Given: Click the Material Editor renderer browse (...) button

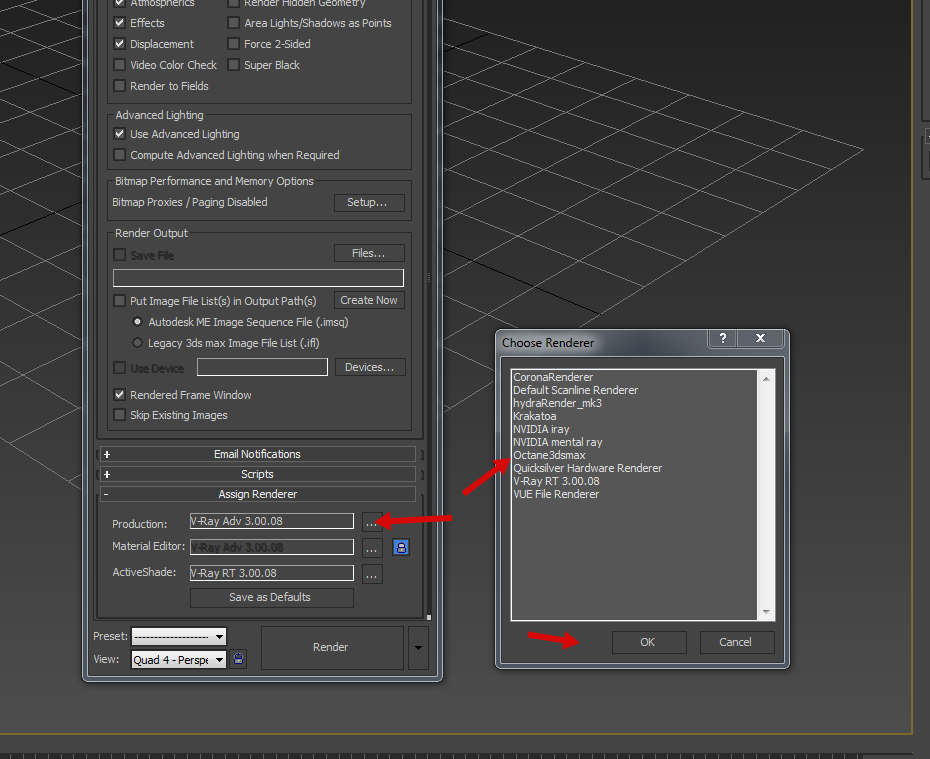Looking at the screenshot, I should coord(371,548).
